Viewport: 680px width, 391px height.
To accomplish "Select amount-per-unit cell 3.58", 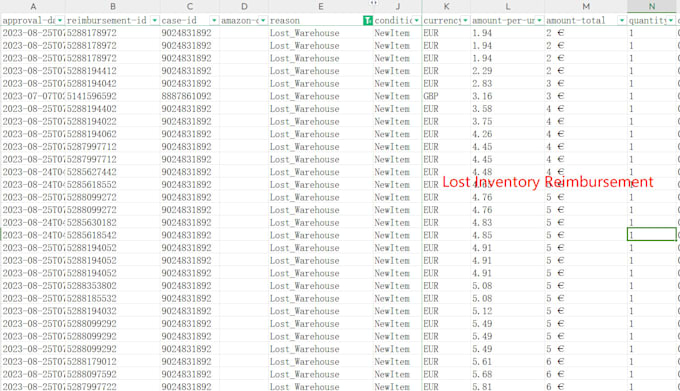I will (507, 108).
